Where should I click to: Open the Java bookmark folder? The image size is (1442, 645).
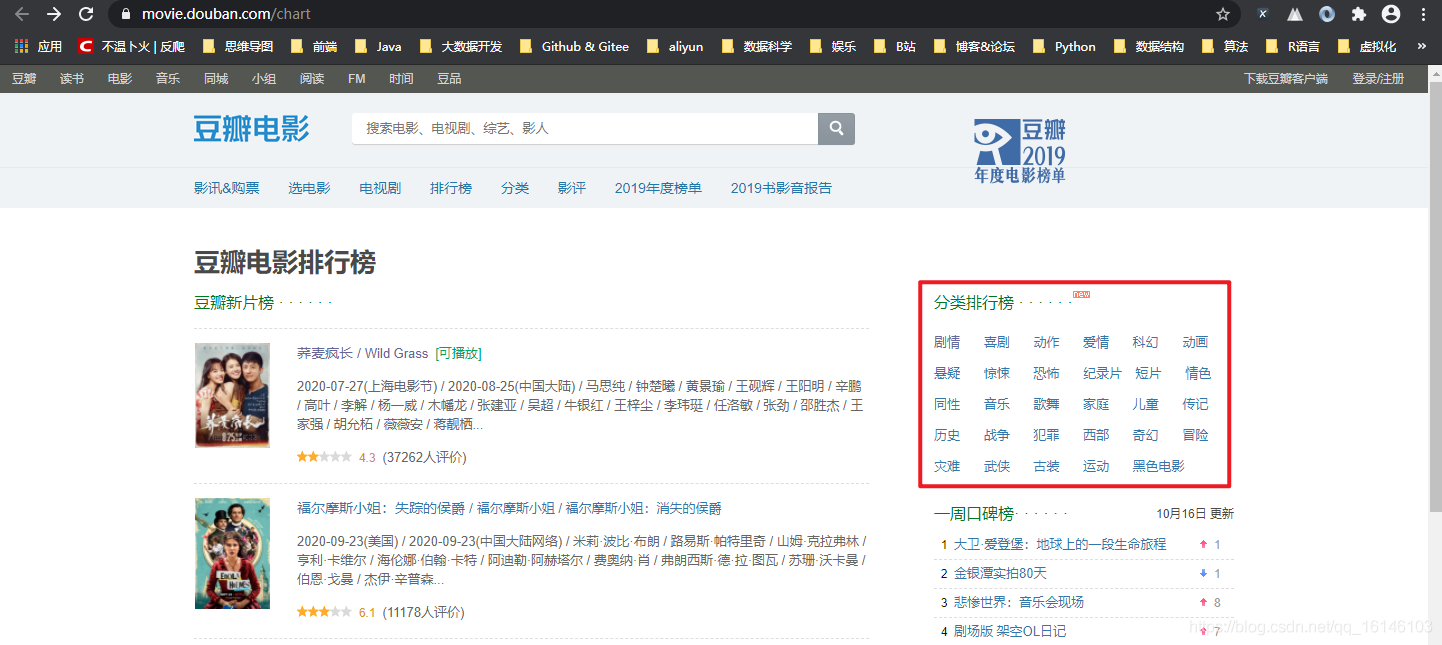378,46
